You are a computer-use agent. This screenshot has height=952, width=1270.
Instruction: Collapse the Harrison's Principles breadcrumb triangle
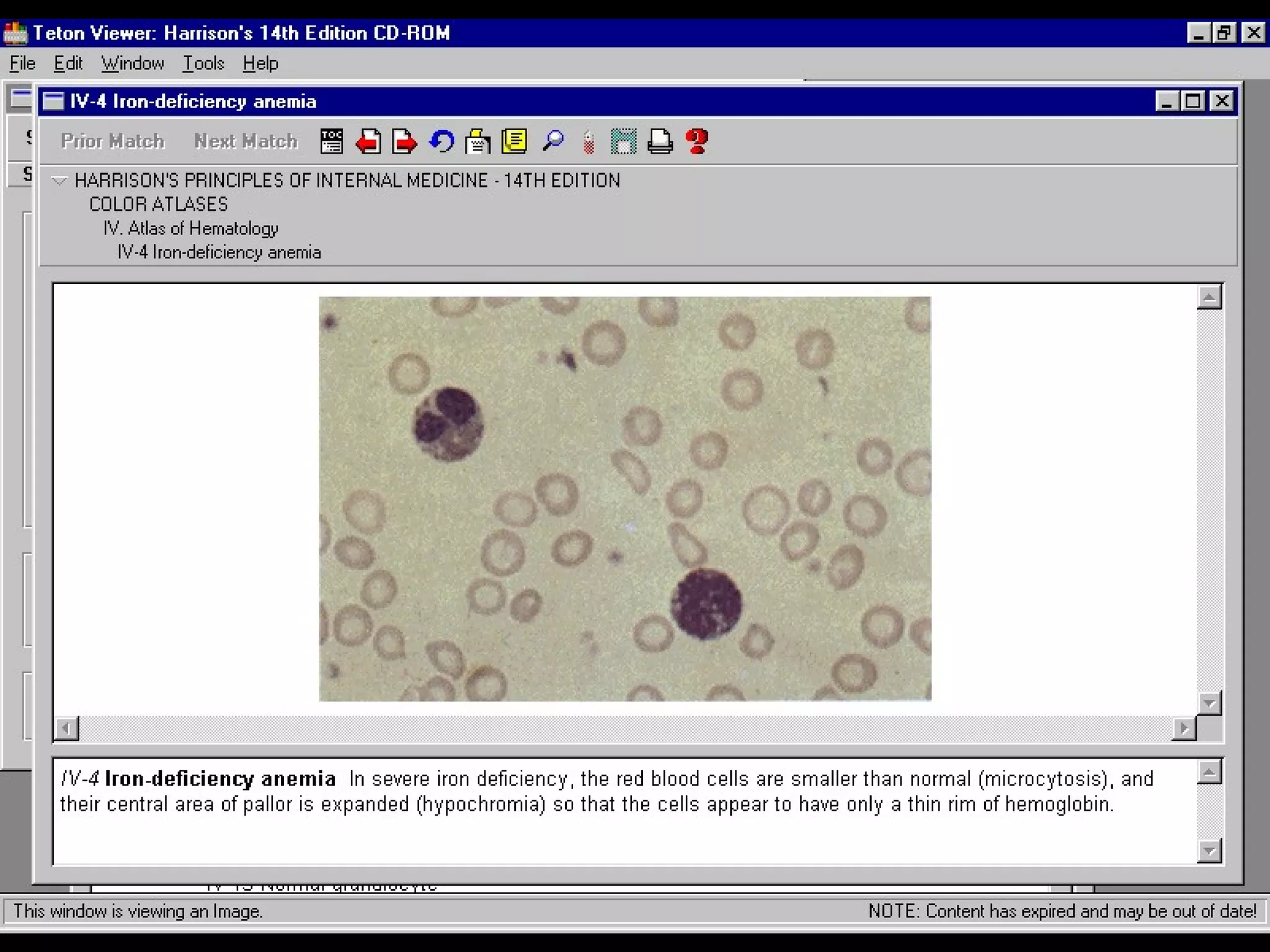(x=59, y=181)
